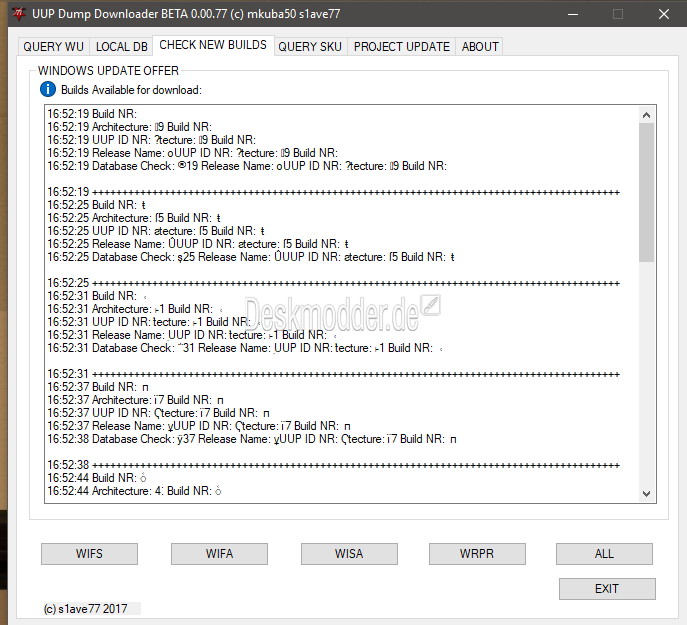
Task: Click the maximize window button
Action: point(618,14)
